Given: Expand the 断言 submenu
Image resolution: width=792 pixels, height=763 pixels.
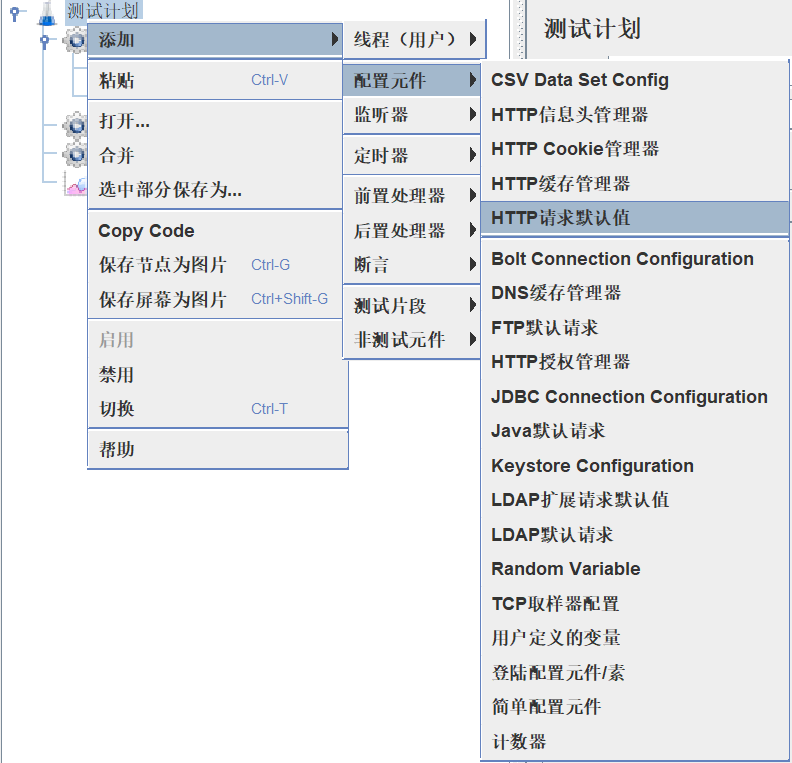Looking at the screenshot, I should (x=411, y=265).
